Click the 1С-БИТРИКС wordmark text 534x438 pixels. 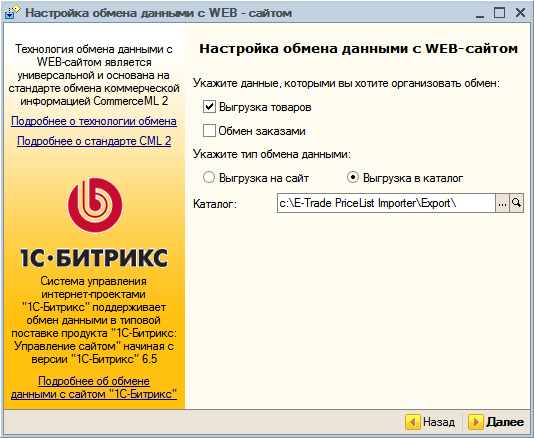pos(94,258)
